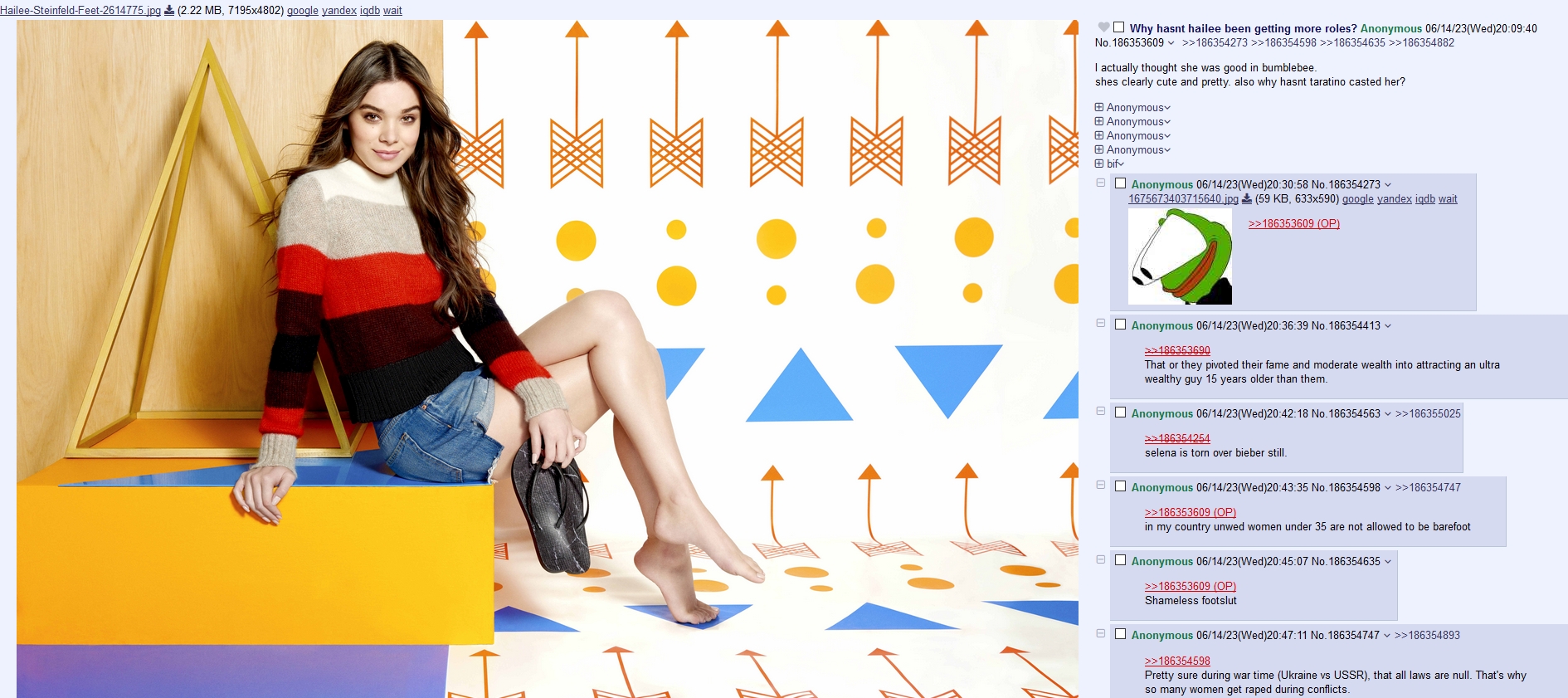
Task: Tick the checkbox for post No.186354747
Action: point(1121,634)
